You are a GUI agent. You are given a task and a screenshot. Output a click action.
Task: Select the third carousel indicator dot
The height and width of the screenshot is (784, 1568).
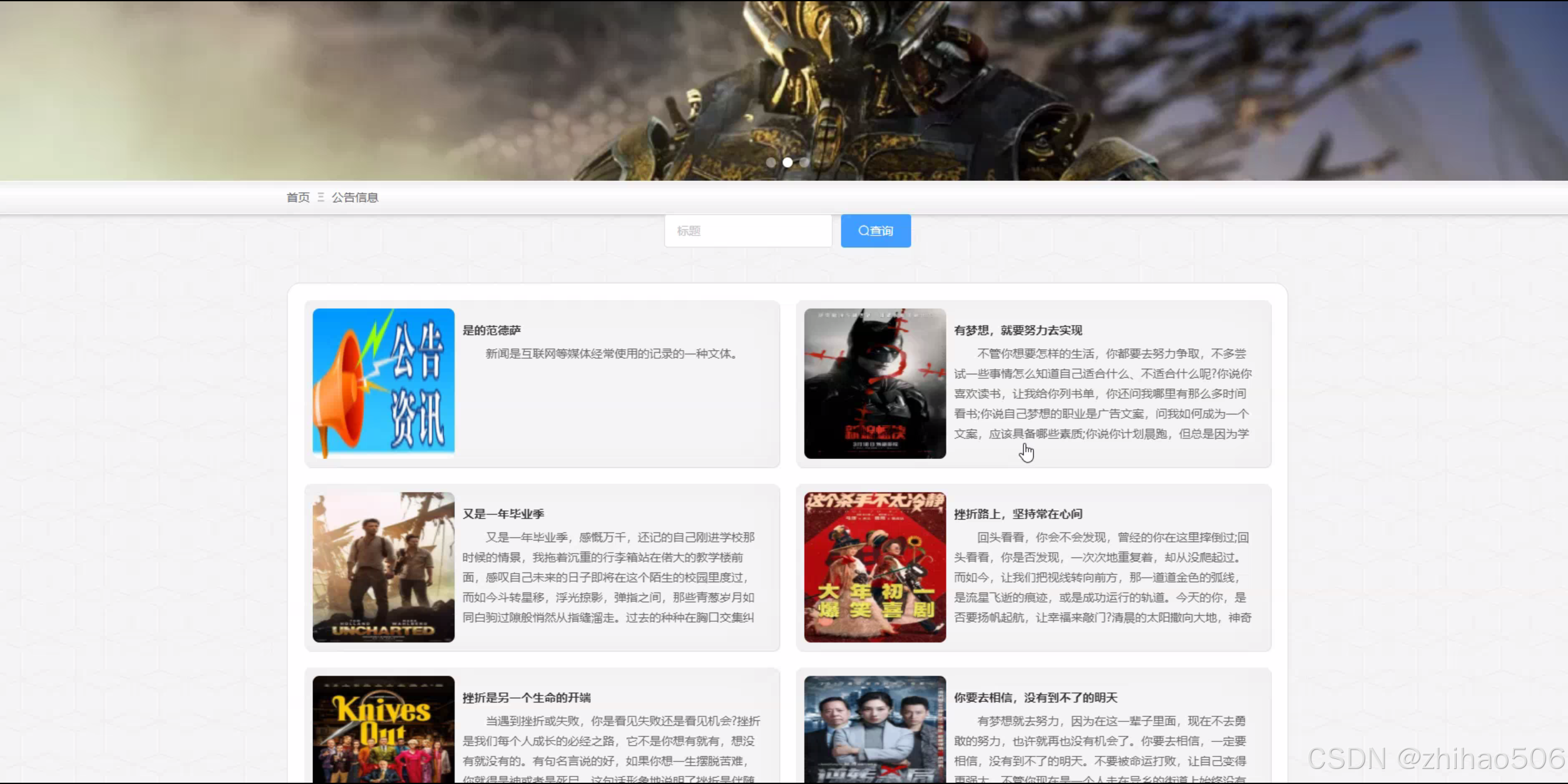click(804, 162)
